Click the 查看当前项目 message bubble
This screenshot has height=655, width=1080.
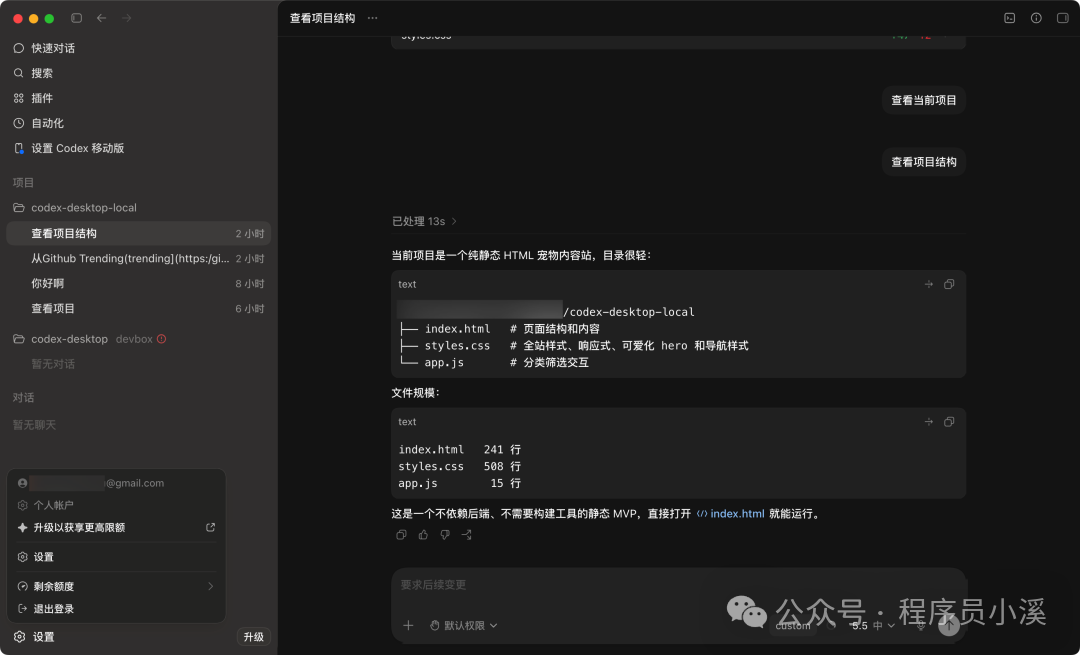924,100
